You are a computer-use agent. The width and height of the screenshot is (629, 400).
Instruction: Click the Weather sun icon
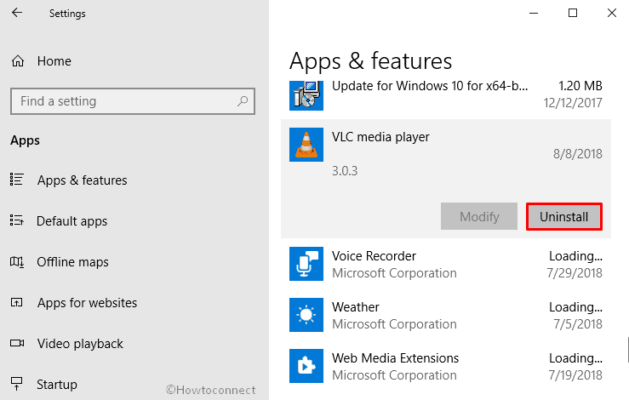306,315
